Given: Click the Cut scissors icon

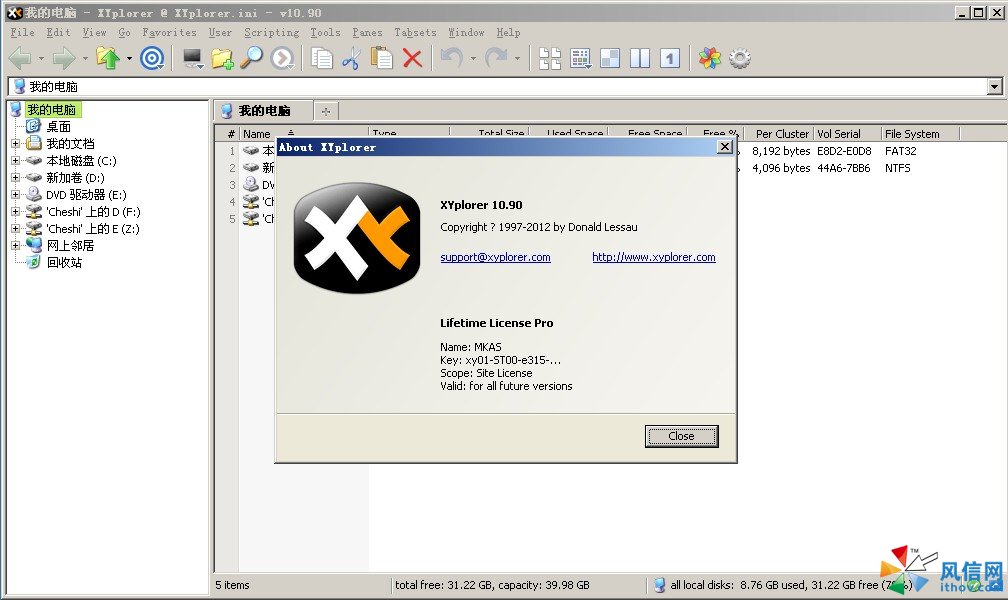Looking at the screenshot, I should pyautogui.click(x=351, y=59).
